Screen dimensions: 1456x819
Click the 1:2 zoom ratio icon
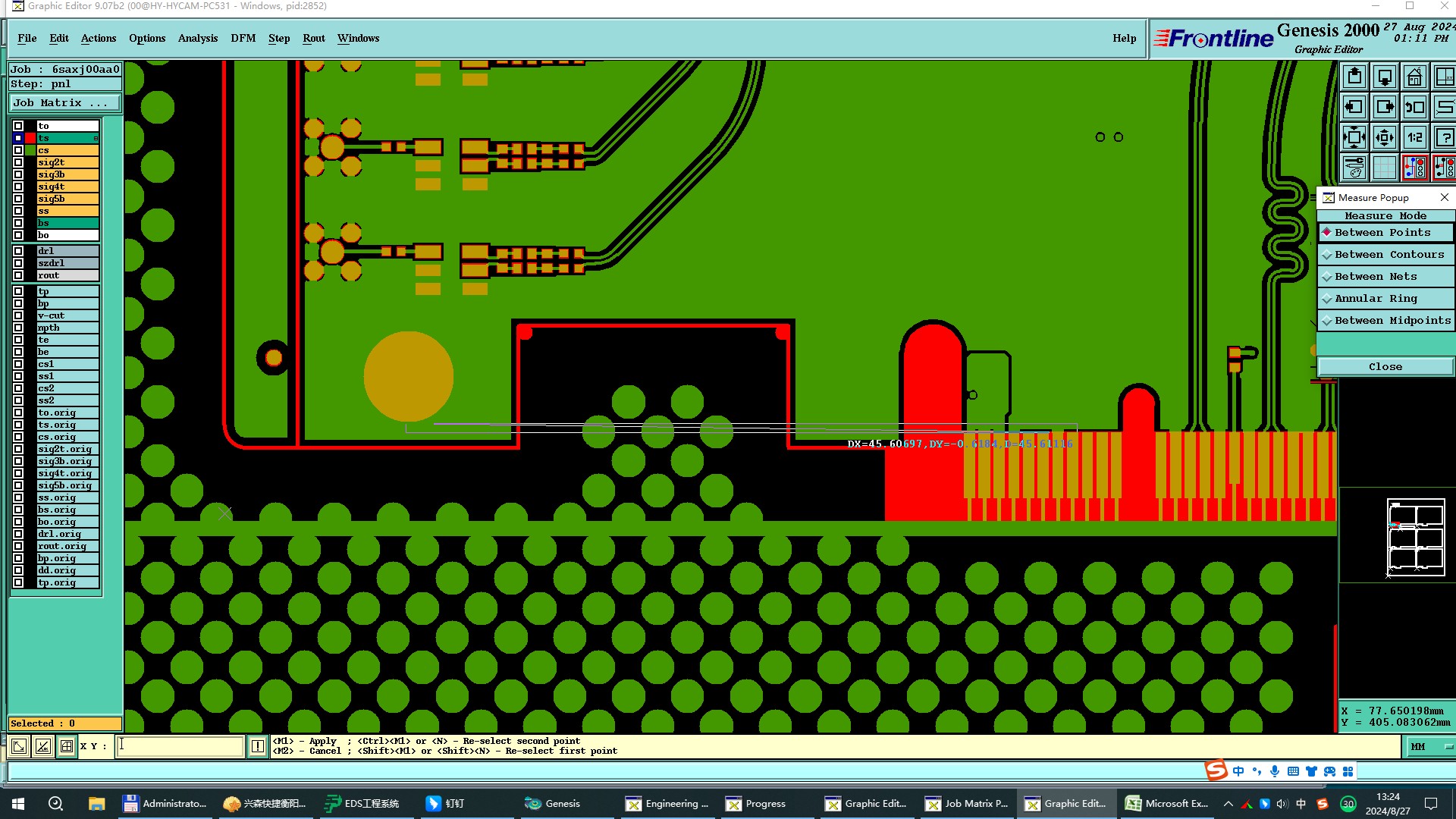click(1414, 137)
